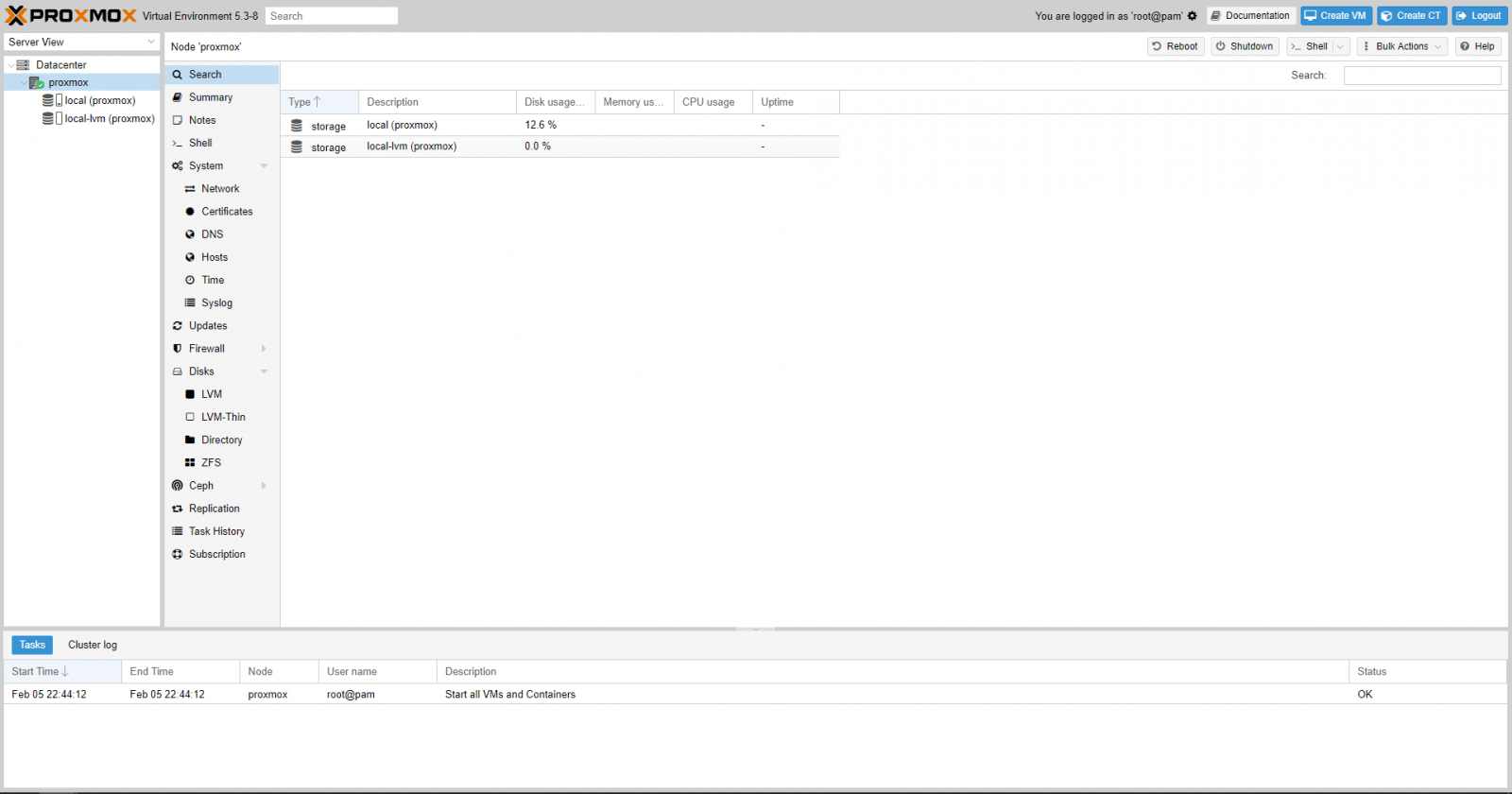This screenshot has height=794, width=1512.
Task: Click the Subscription lifebuoy icon
Action: pyautogui.click(x=177, y=555)
